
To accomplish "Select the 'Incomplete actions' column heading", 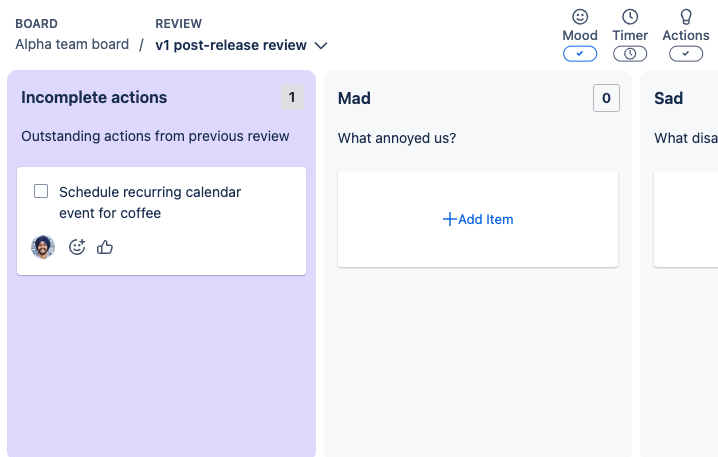I will [x=94, y=98].
